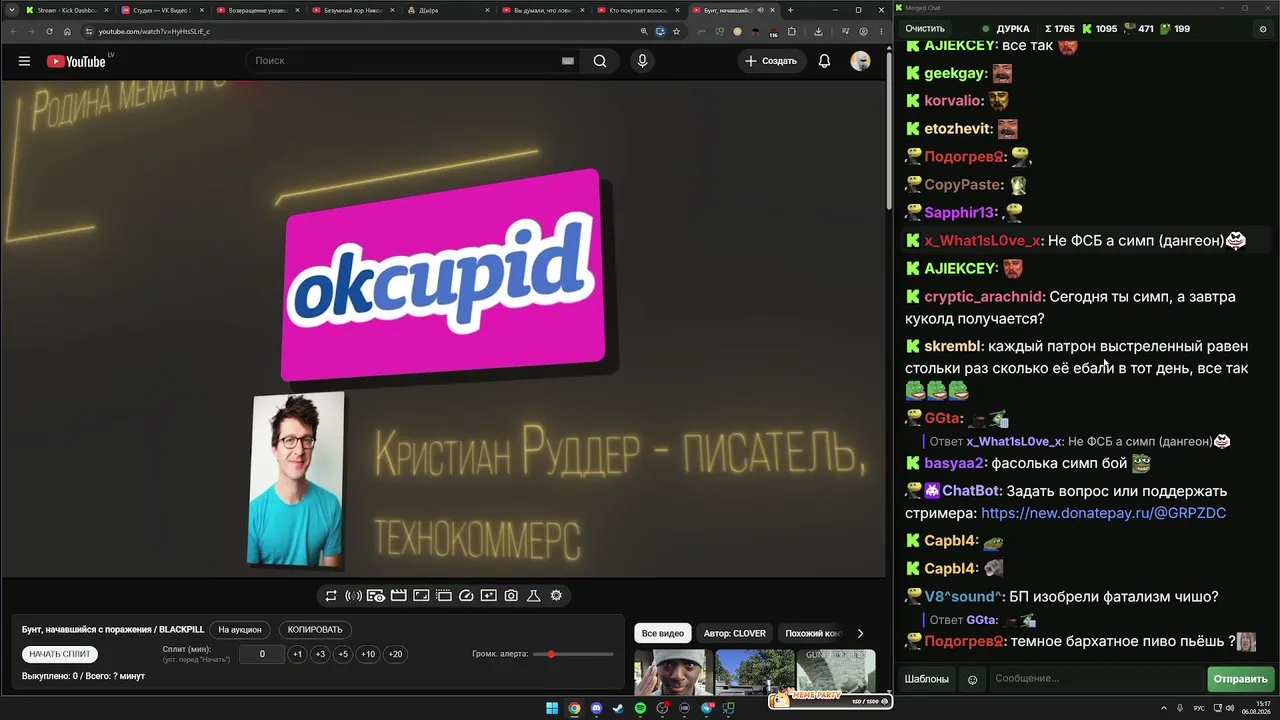Open the man saluting video thumbnail

(673, 672)
